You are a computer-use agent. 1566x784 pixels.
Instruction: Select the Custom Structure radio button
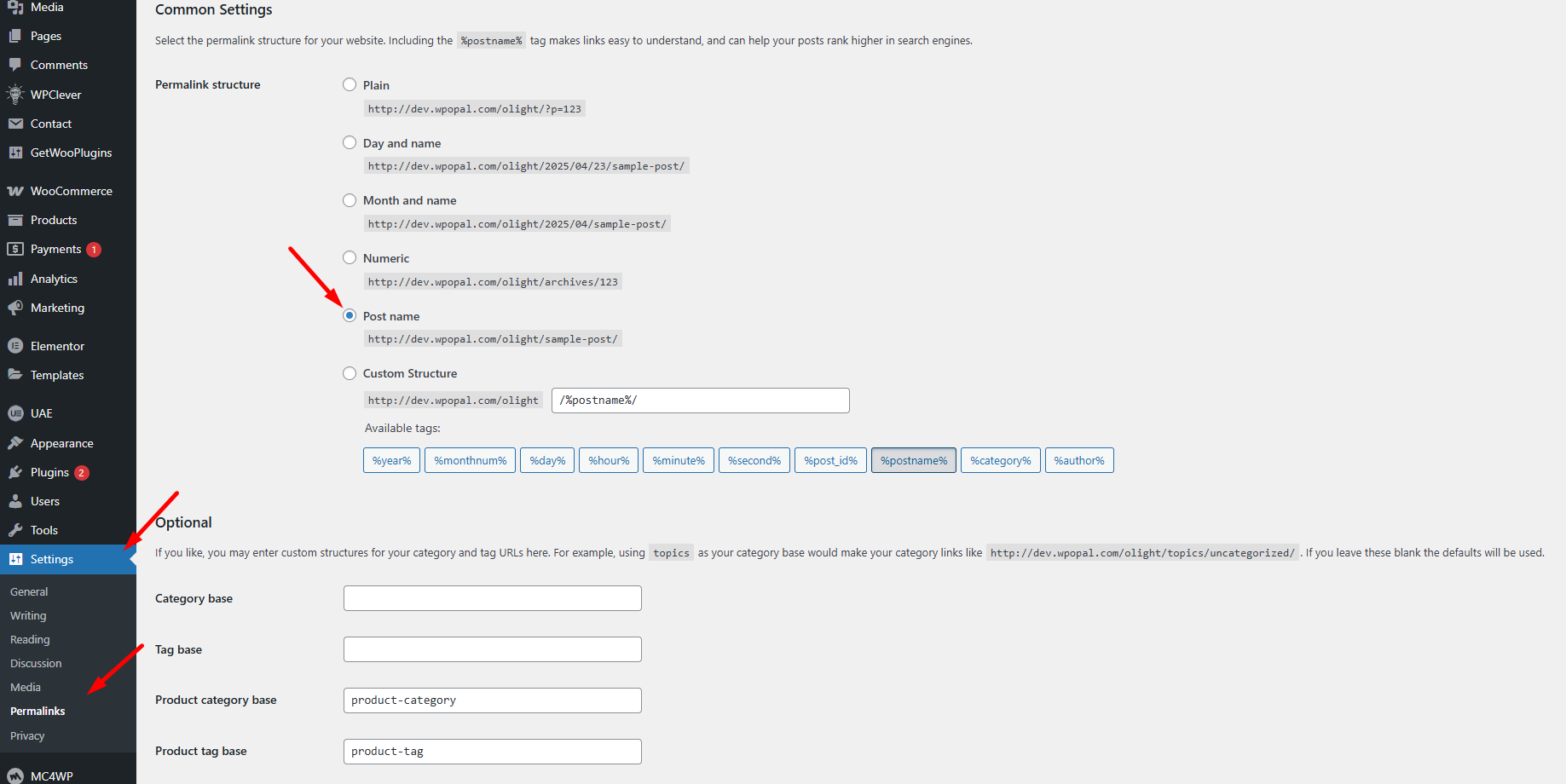[350, 373]
